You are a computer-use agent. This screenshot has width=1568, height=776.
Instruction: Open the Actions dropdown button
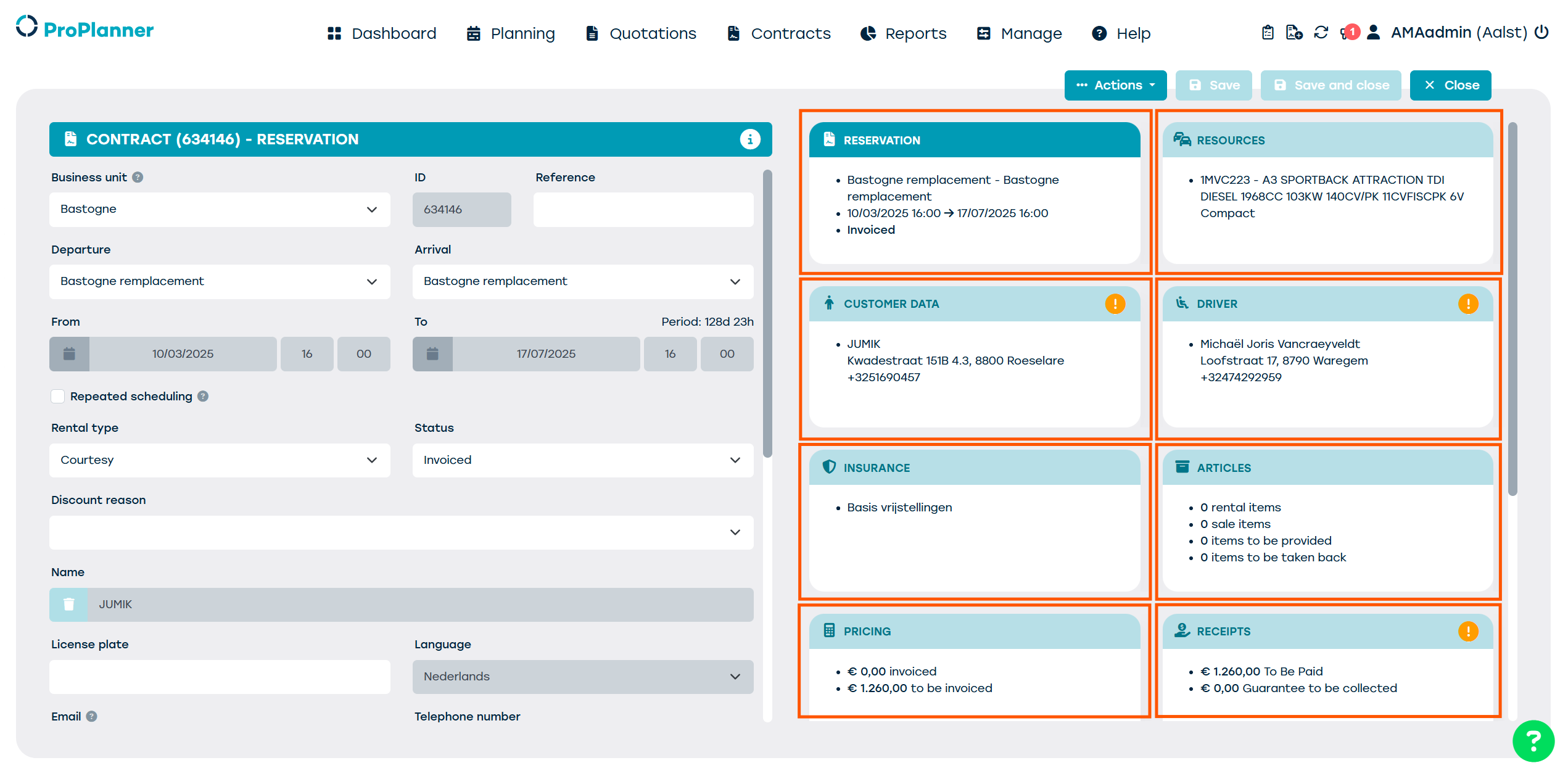coord(1115,85)
